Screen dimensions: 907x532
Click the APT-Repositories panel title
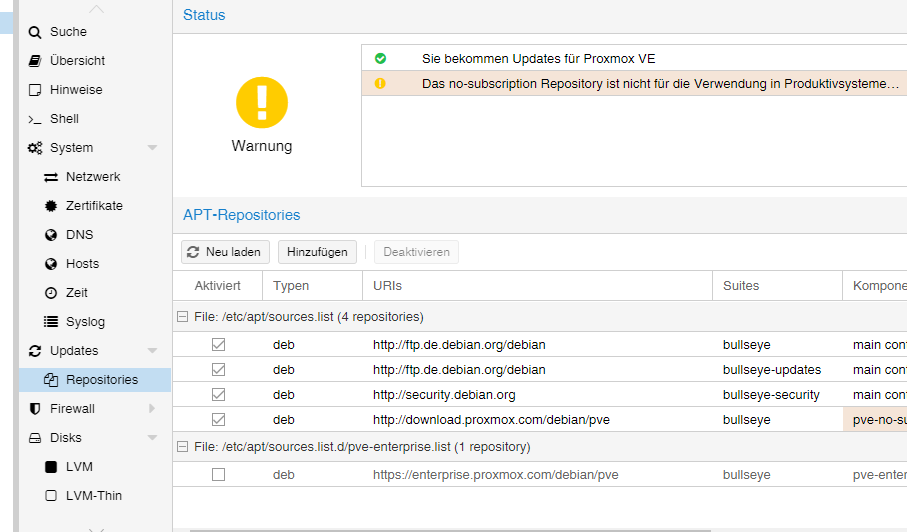(x=242, y=215)
